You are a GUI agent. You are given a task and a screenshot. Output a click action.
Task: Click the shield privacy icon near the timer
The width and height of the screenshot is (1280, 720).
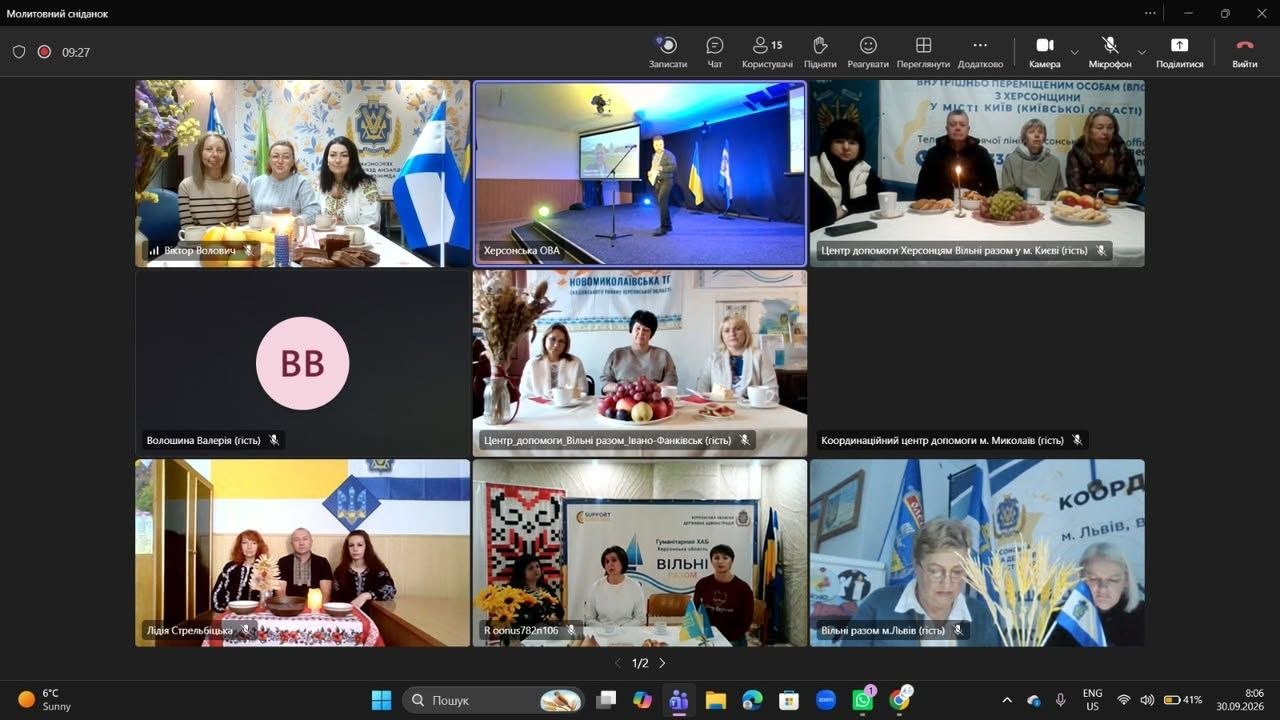pos(19,52)
